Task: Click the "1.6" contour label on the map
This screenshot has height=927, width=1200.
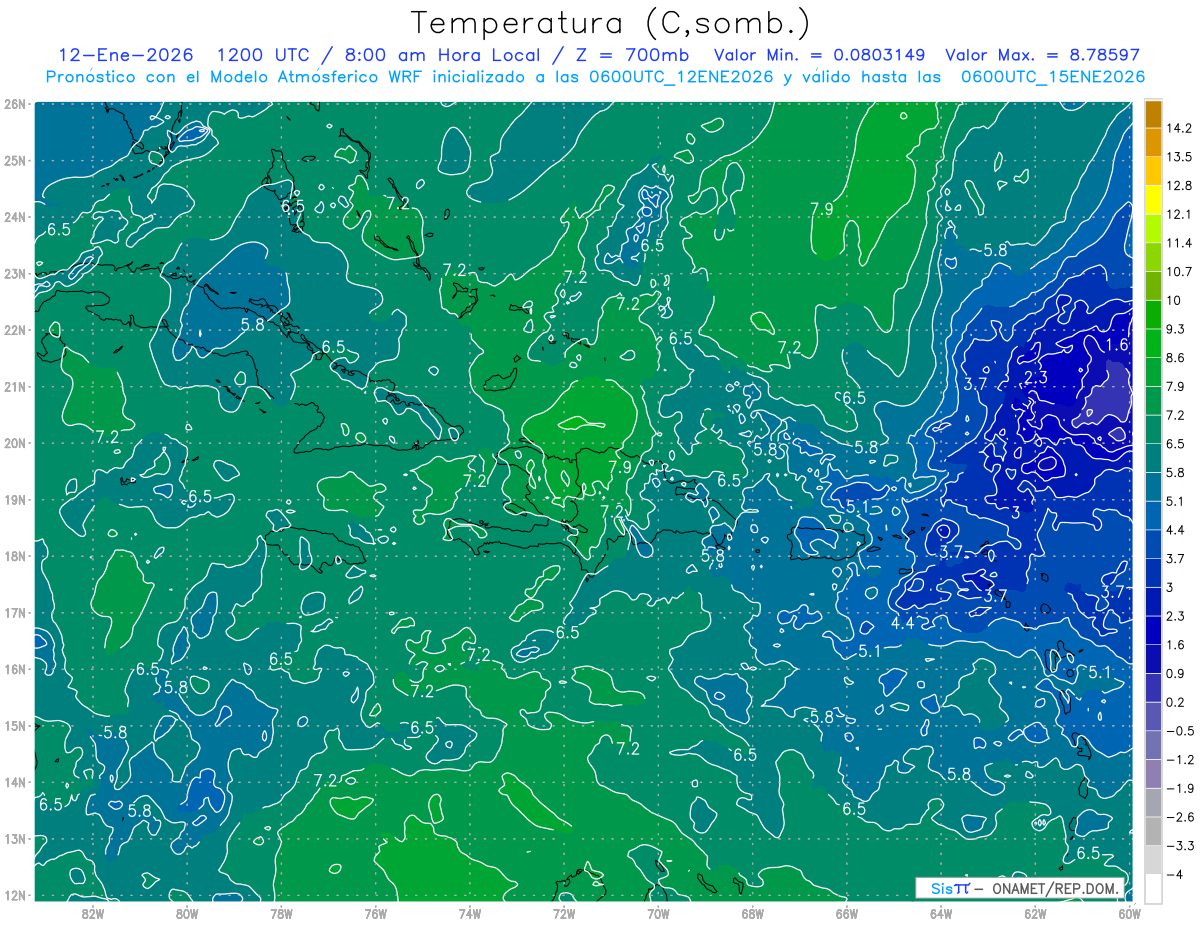Action: pyautogui.click(x=1118, y=345)
